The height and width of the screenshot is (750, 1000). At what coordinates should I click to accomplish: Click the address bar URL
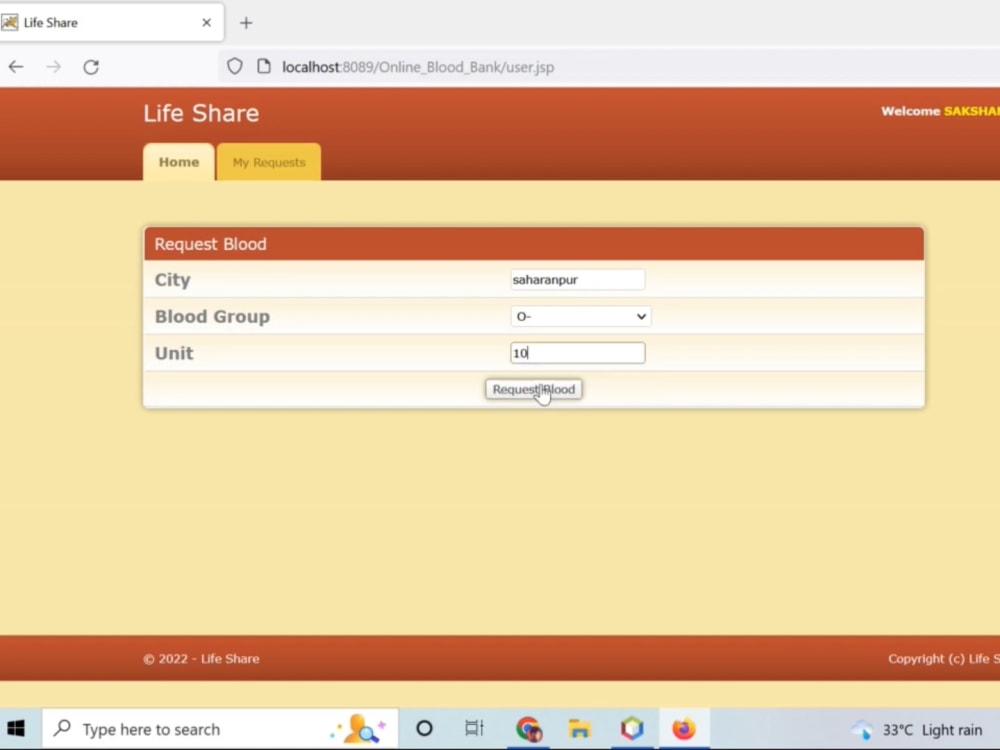[418, 67]
